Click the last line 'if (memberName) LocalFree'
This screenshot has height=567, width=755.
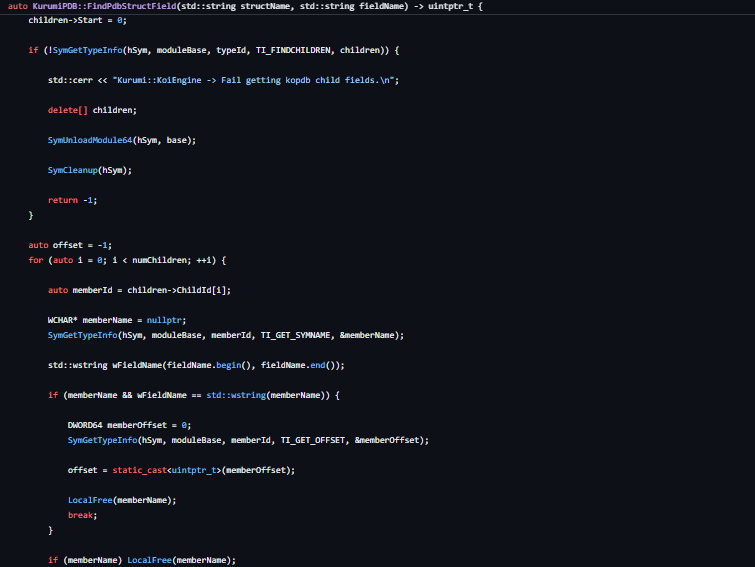coord(142,560)
